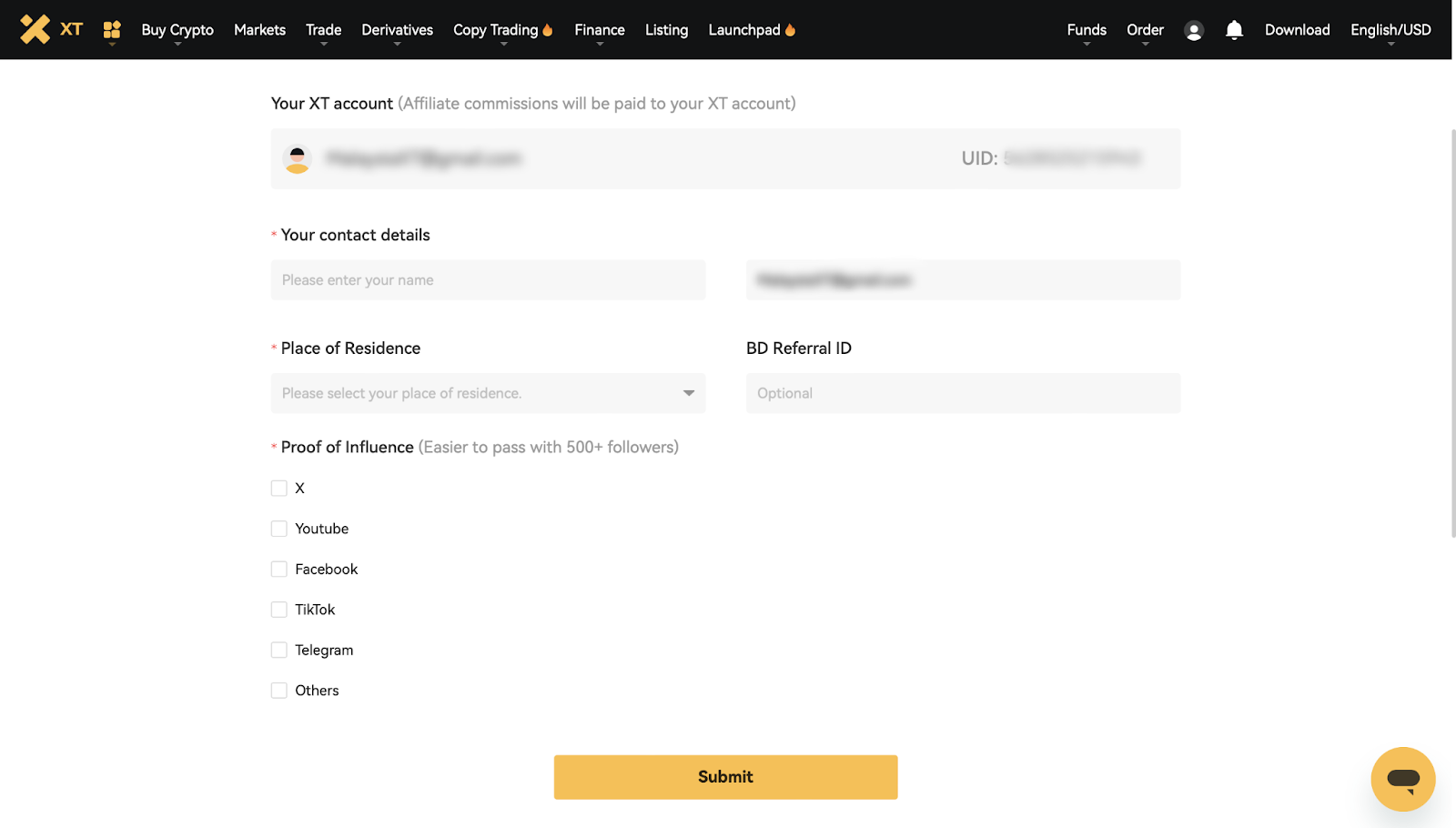Click the Download link
This screenshot has width=1456, height=828.
pos(1297,30)
